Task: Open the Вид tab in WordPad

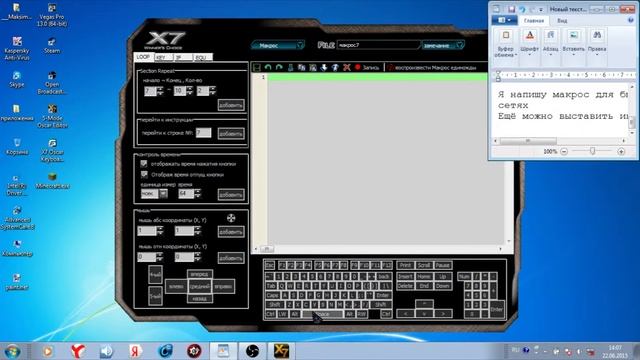Action: tap(562, 20)
